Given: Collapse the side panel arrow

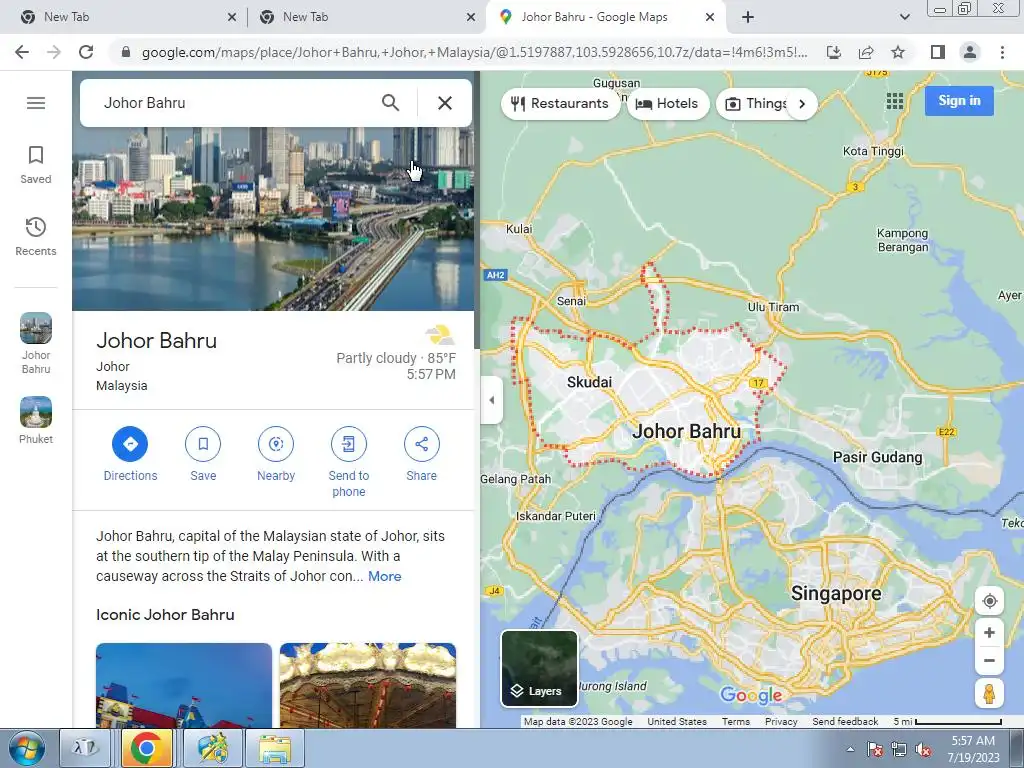Looking at the screenshot, I should (492, 400).
